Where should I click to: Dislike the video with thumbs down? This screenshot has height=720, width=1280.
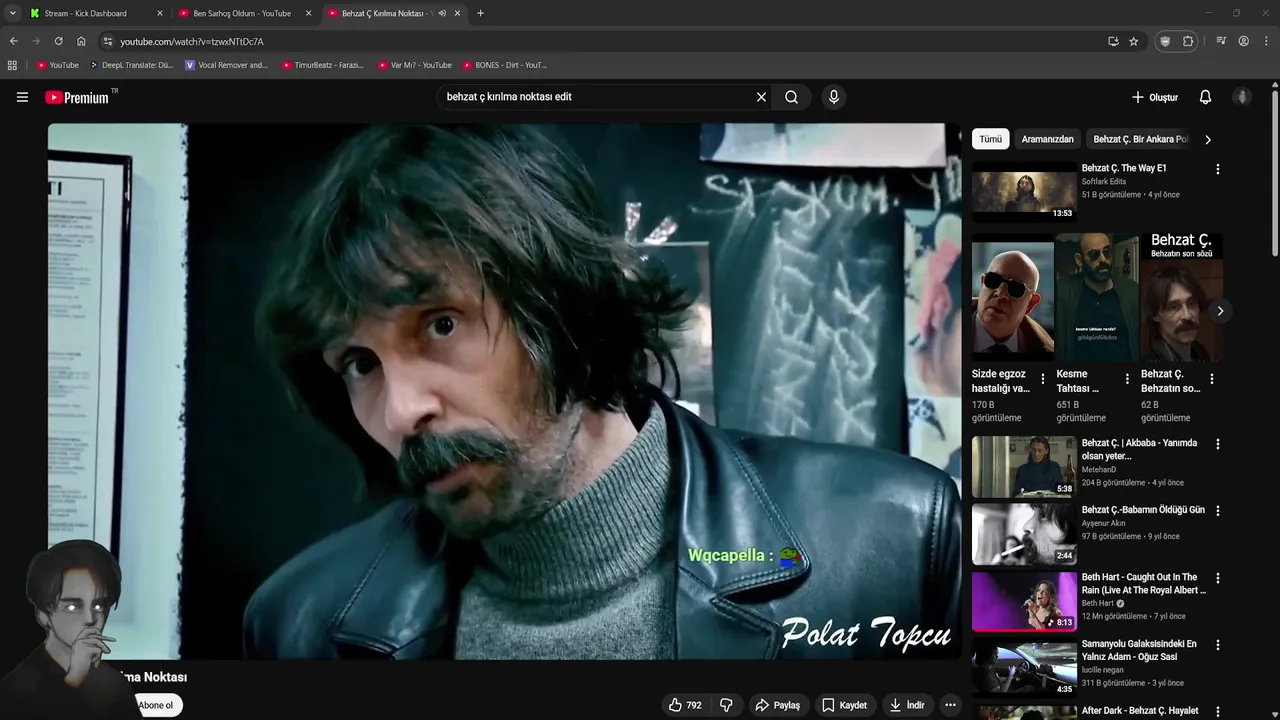point(726,705)
